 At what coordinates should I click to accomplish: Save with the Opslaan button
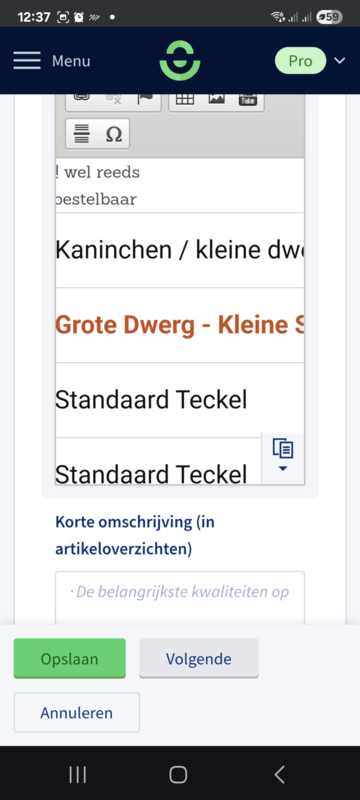[69, 658]
